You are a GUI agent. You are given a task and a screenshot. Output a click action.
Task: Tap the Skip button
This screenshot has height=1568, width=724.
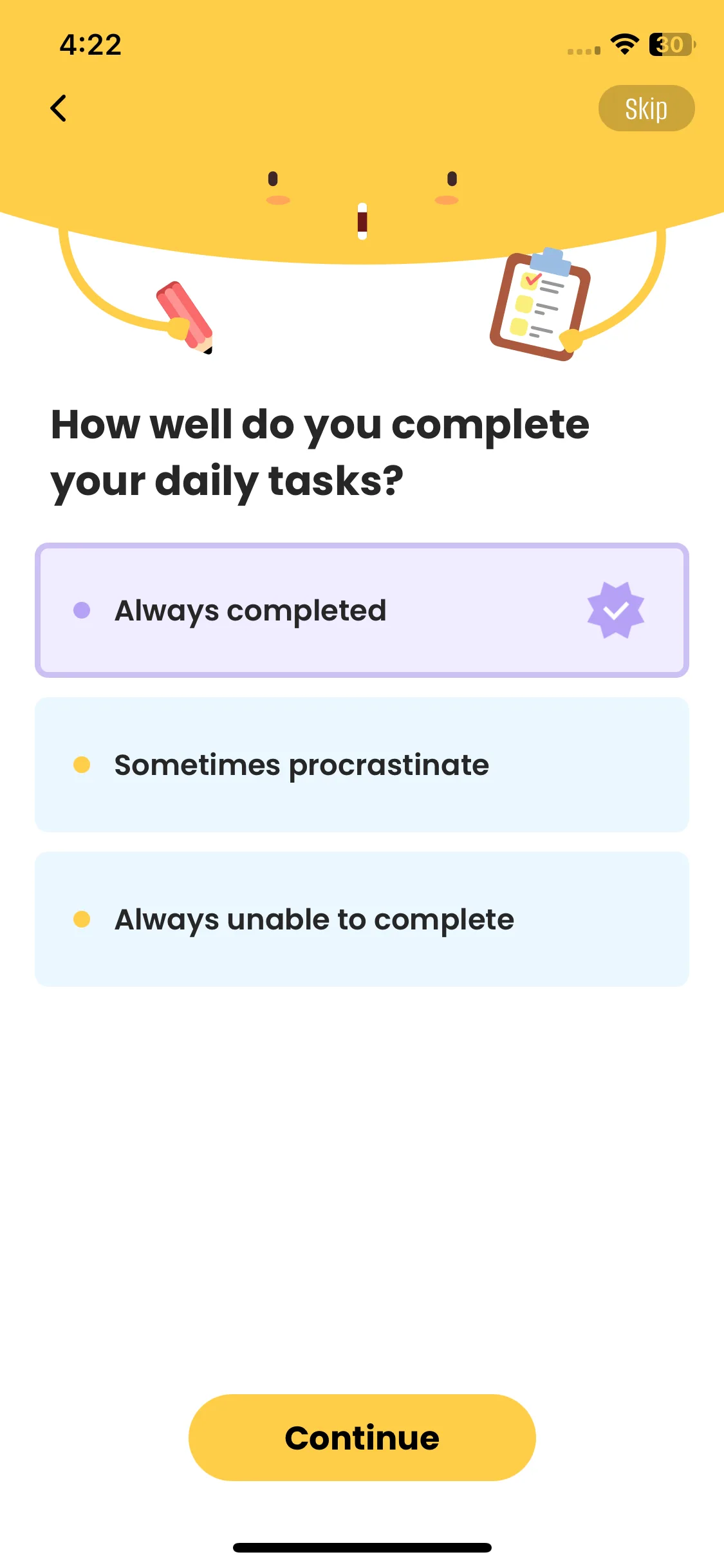pos(646,108)
